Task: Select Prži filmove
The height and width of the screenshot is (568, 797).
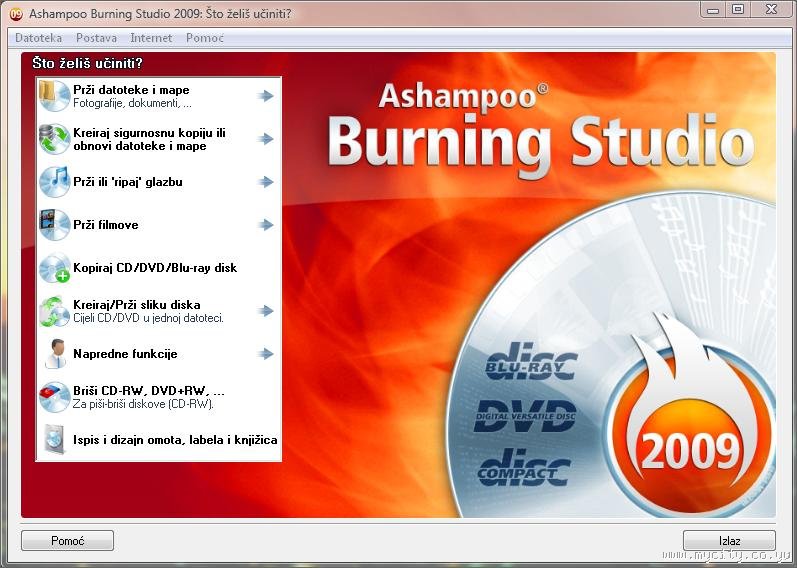Action: (159, 225)
